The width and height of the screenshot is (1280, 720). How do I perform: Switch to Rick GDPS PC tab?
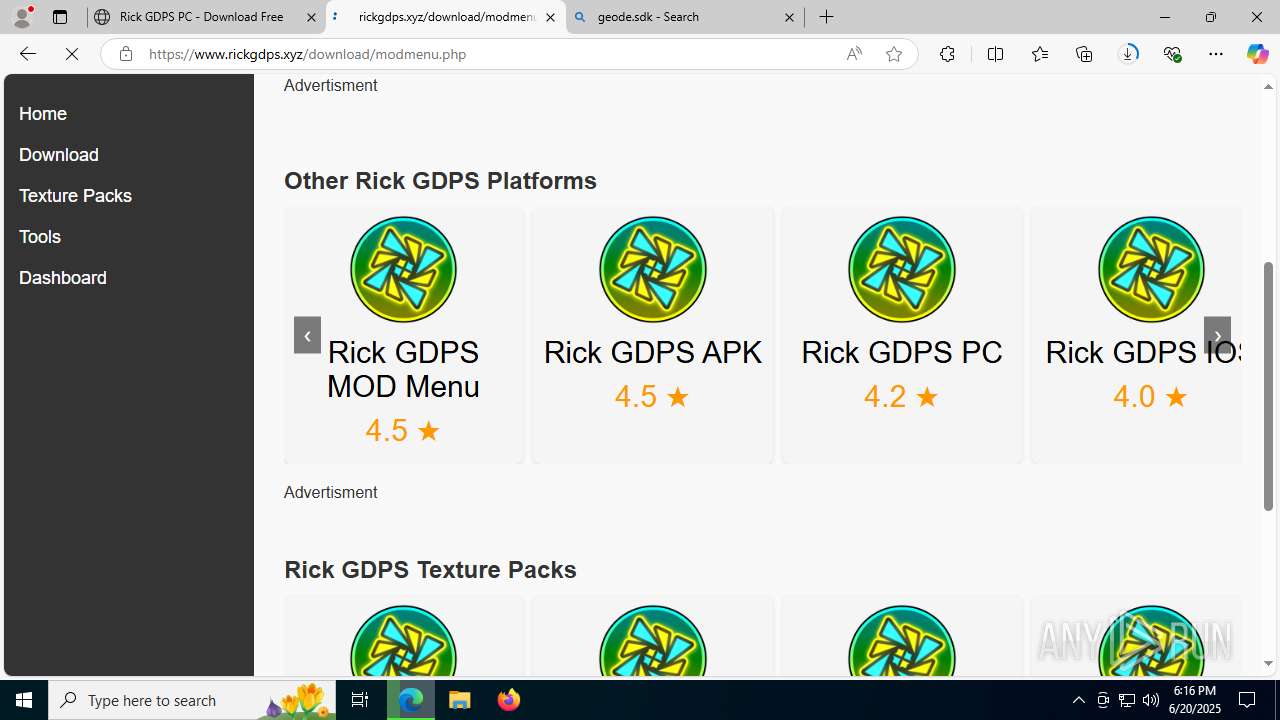coord(206,17)
